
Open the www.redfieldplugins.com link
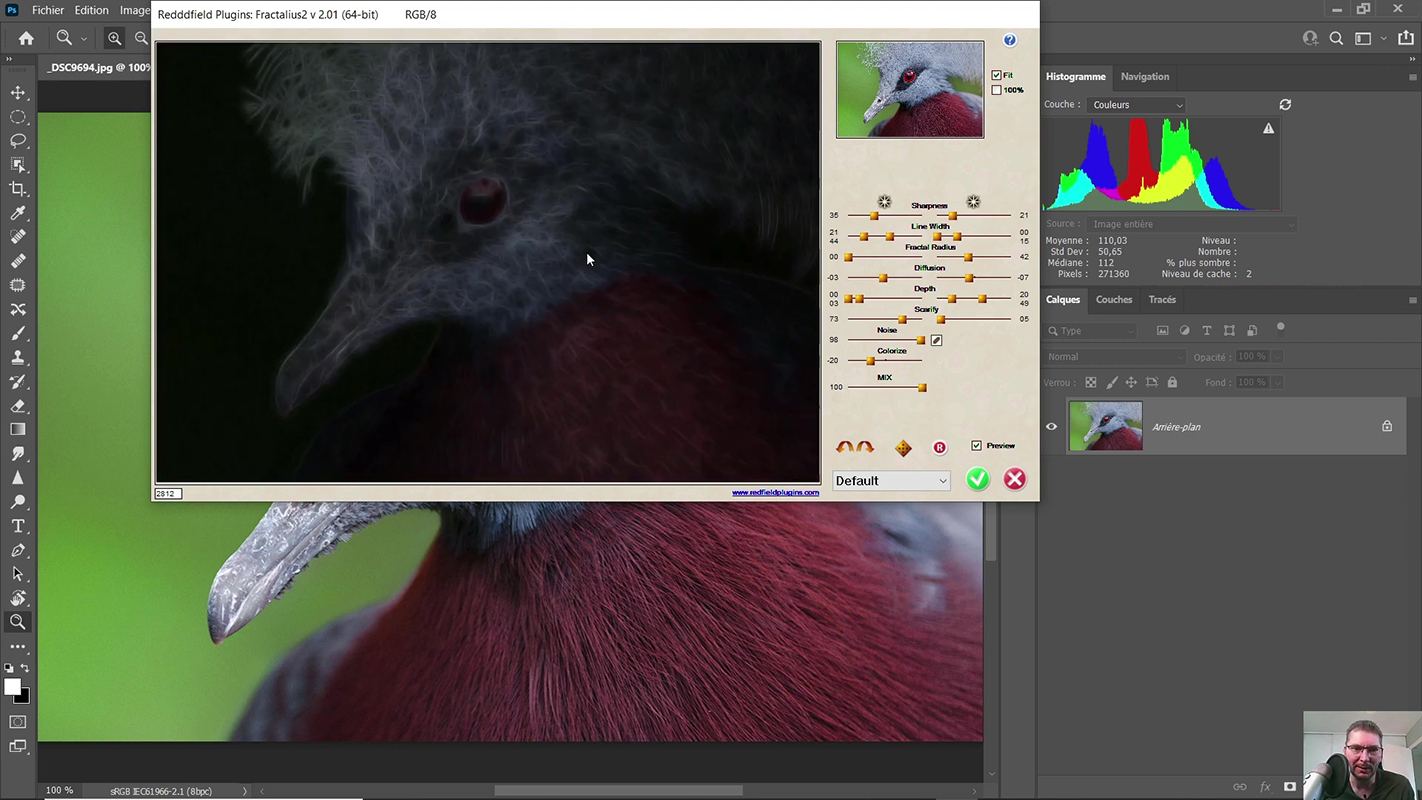(x=775, y=493)
